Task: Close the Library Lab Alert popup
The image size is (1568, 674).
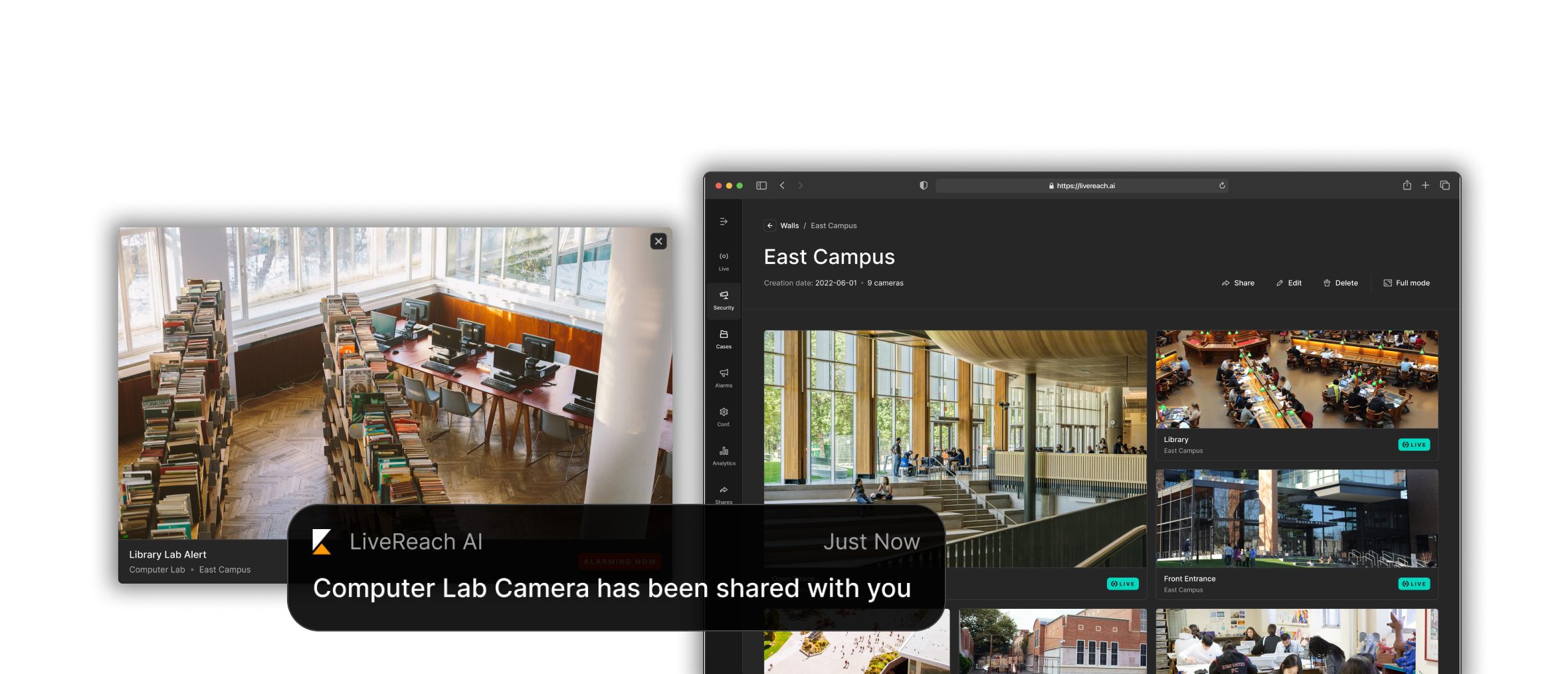Action: [x=658, y=241]
